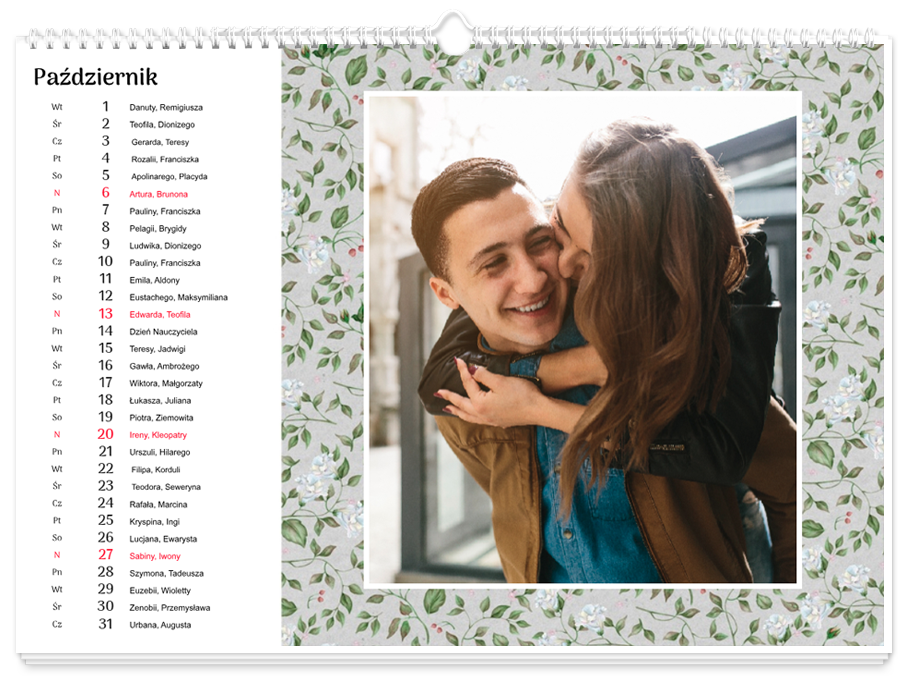Click the entry Gerarda, Teresy

click(x=160, y=142)
